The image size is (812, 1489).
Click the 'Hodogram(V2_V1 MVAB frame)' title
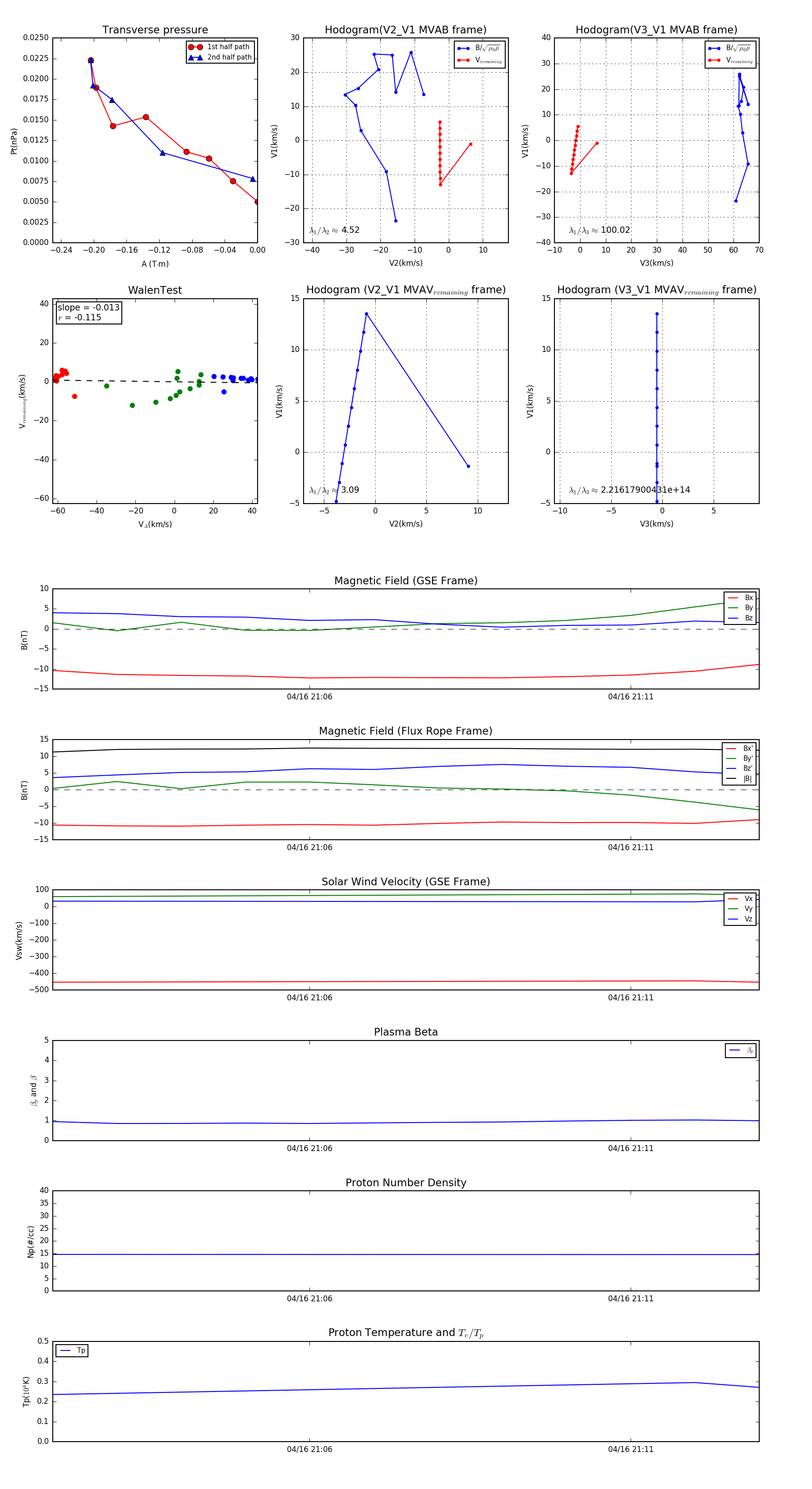[x=406, y=30]
